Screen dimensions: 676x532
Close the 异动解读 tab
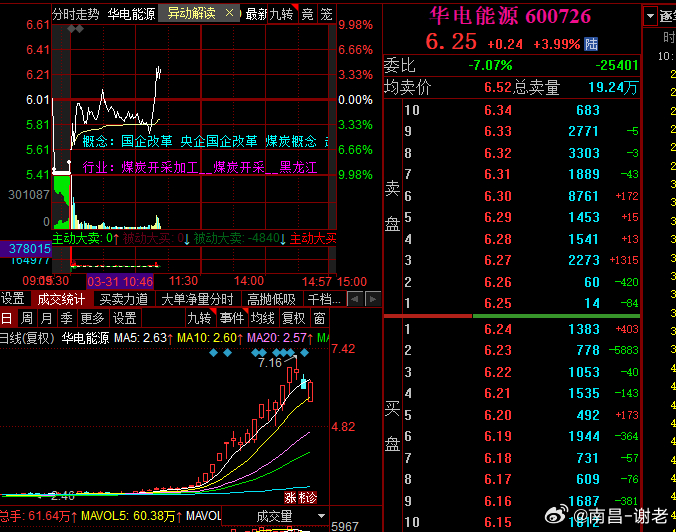tap(230, 13)
